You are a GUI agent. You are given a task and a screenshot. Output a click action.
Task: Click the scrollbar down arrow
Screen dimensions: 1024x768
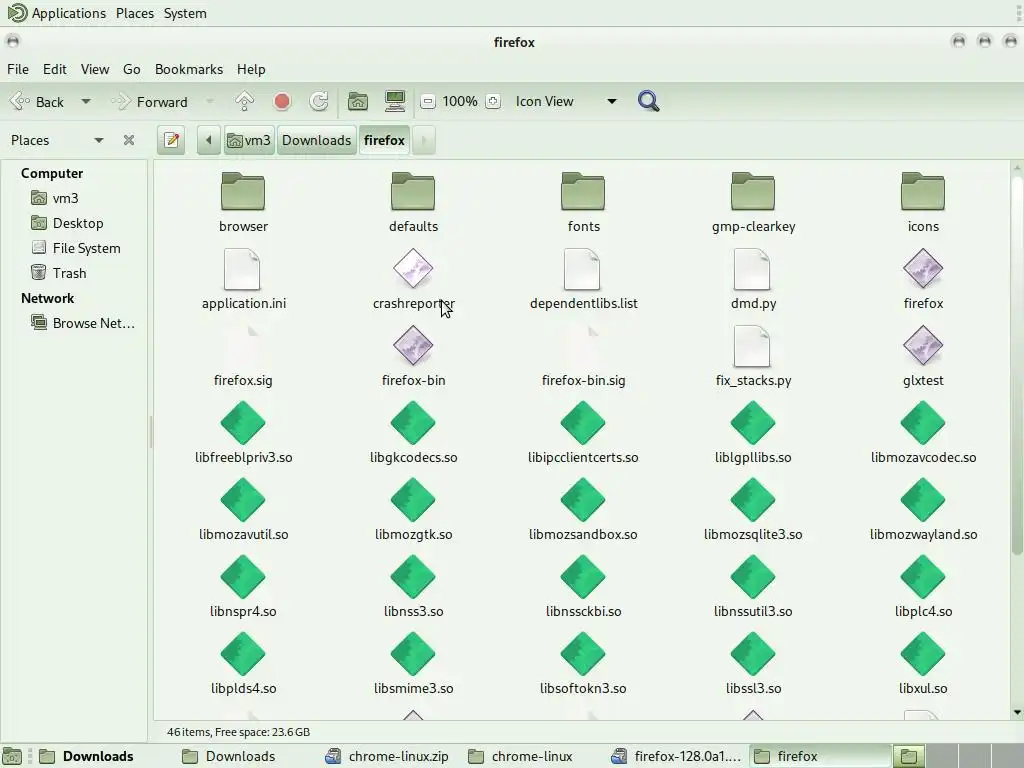(x=1017, y=712)
